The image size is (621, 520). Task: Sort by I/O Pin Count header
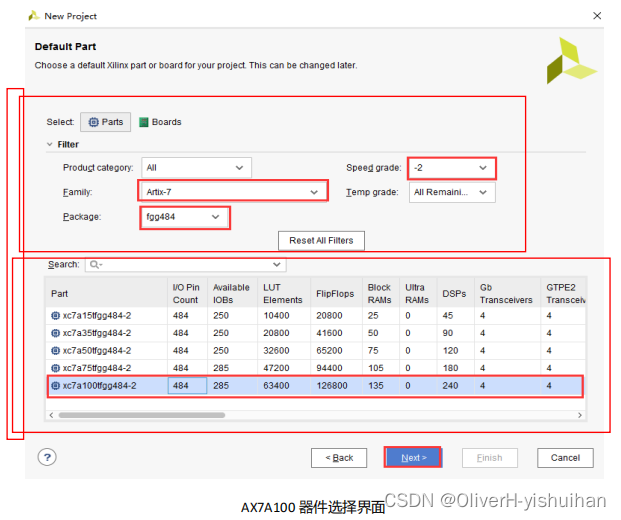coord(187,293)
